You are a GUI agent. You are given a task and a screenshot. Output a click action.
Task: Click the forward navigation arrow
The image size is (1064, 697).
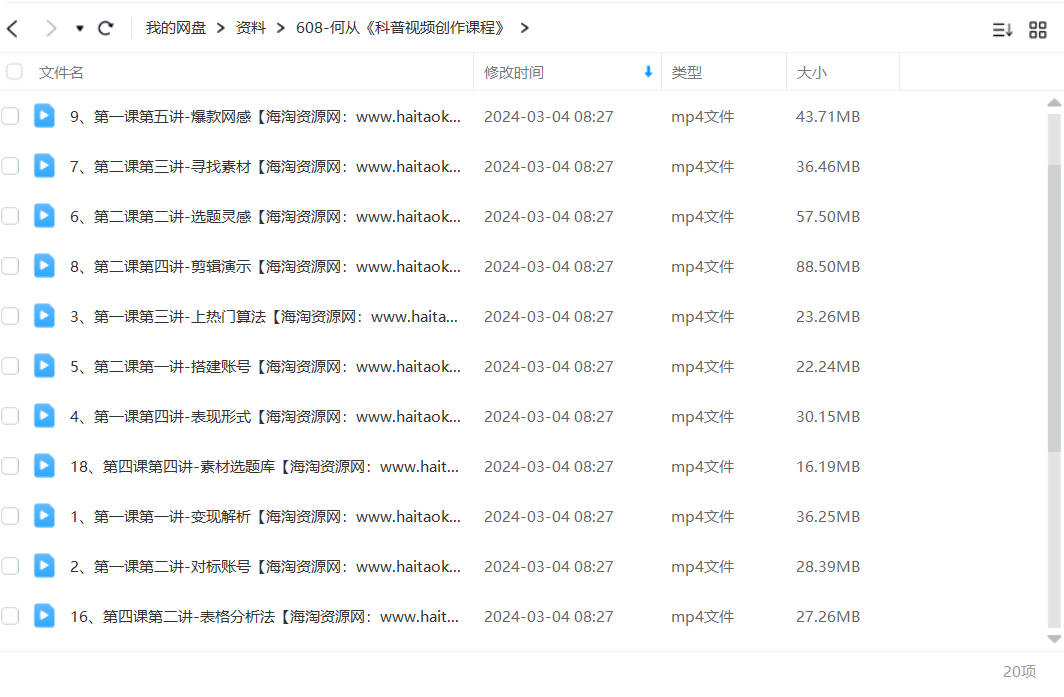[50, 28]
